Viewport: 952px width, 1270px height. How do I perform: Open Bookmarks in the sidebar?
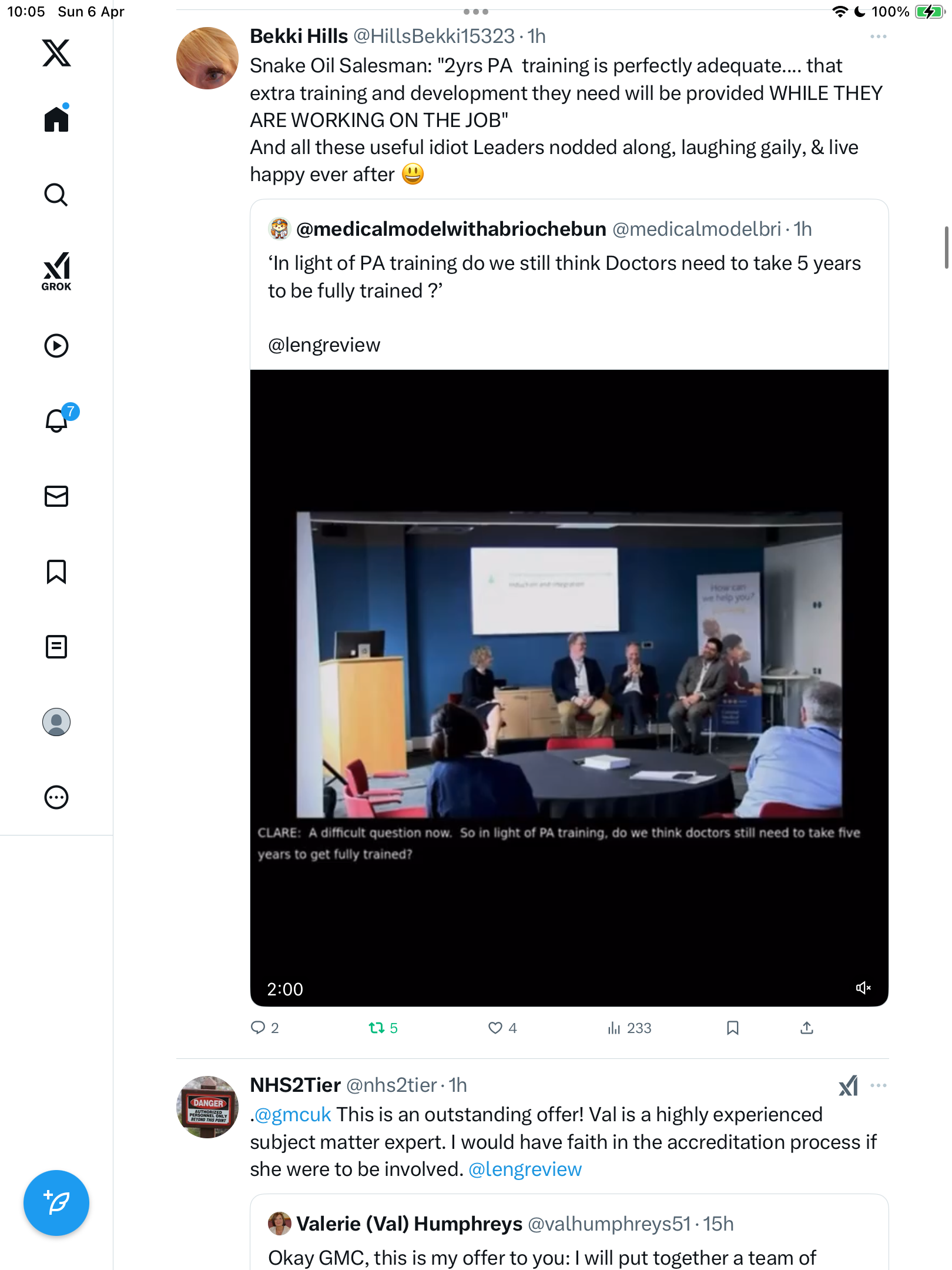tap(56, 571)
